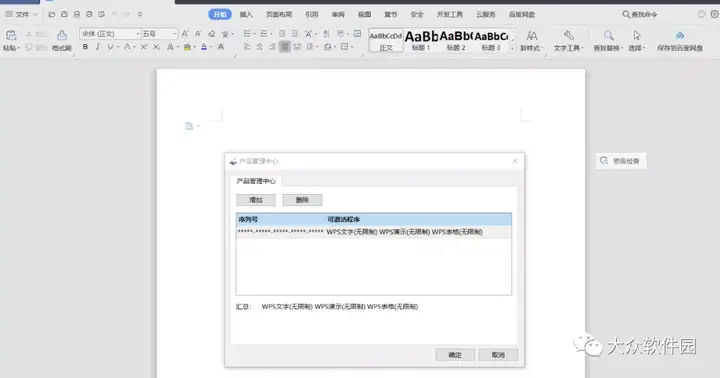Viewport: 720px width, 378px height.
Task: Click the decrease indent icon
Action: [x=282, y=34]
